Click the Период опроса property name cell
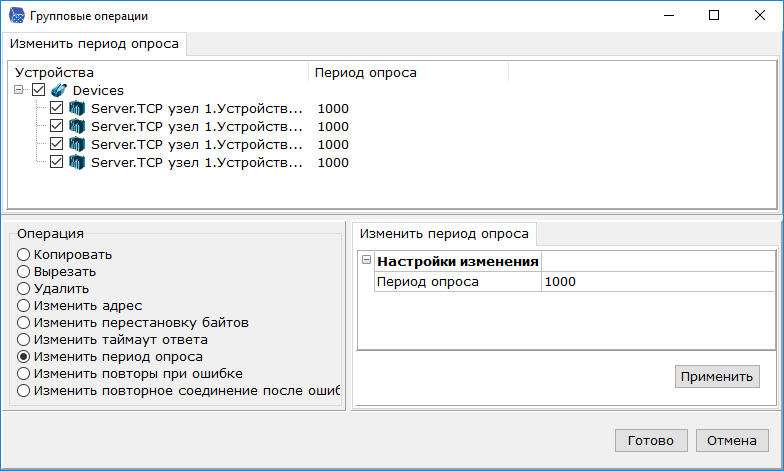Image resolution: width=784 pixels, height=471 pixels. pos(458,282)
